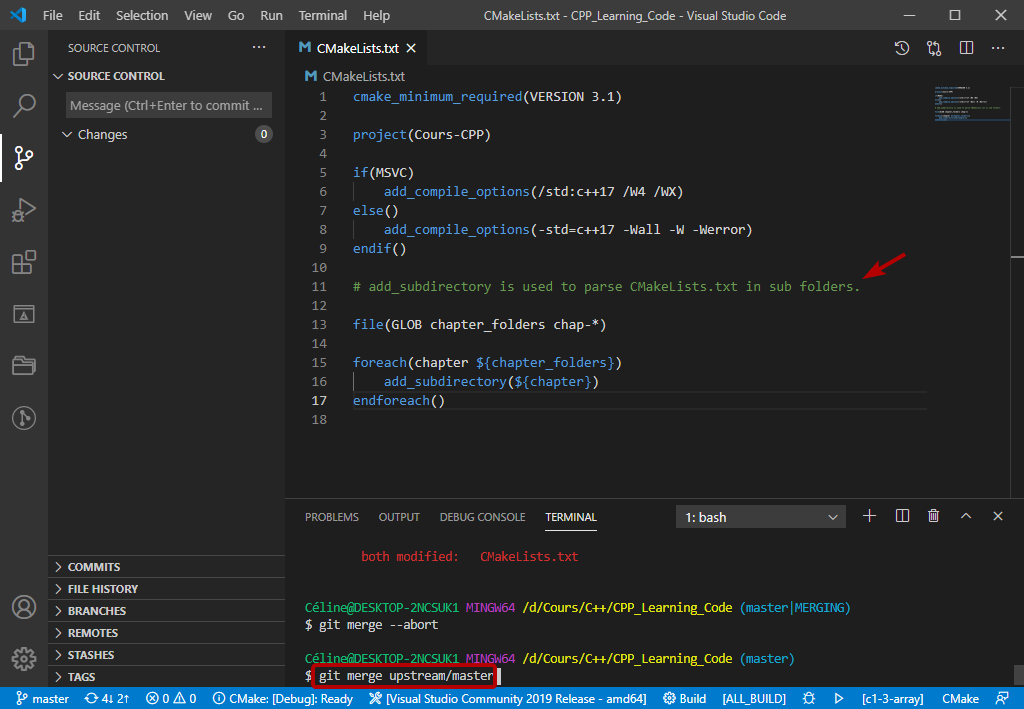
Task: Open the Explorer view in activity bar
Action: coord(24,54)
